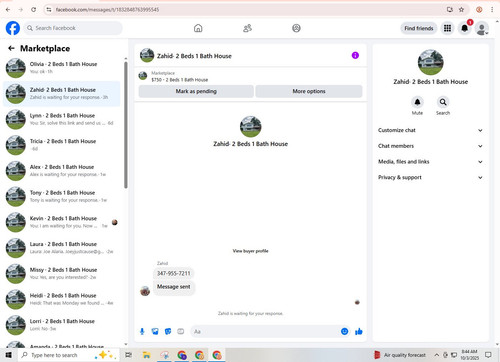This screenshot has width=500, height=362.
Task: Click the Mark as pending button
Action: [x=196, y=91]
